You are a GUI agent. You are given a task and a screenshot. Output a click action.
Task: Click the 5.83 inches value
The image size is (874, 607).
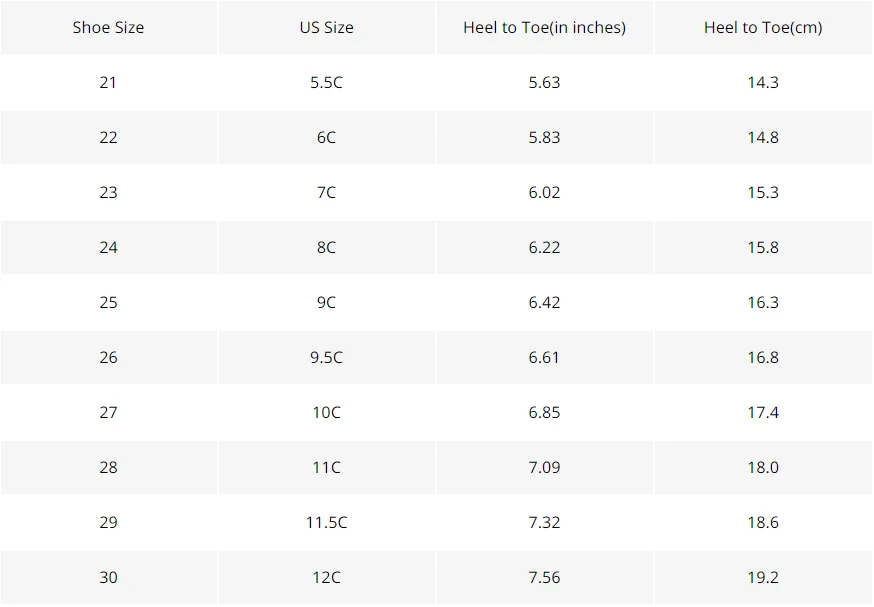coord(545,138)
